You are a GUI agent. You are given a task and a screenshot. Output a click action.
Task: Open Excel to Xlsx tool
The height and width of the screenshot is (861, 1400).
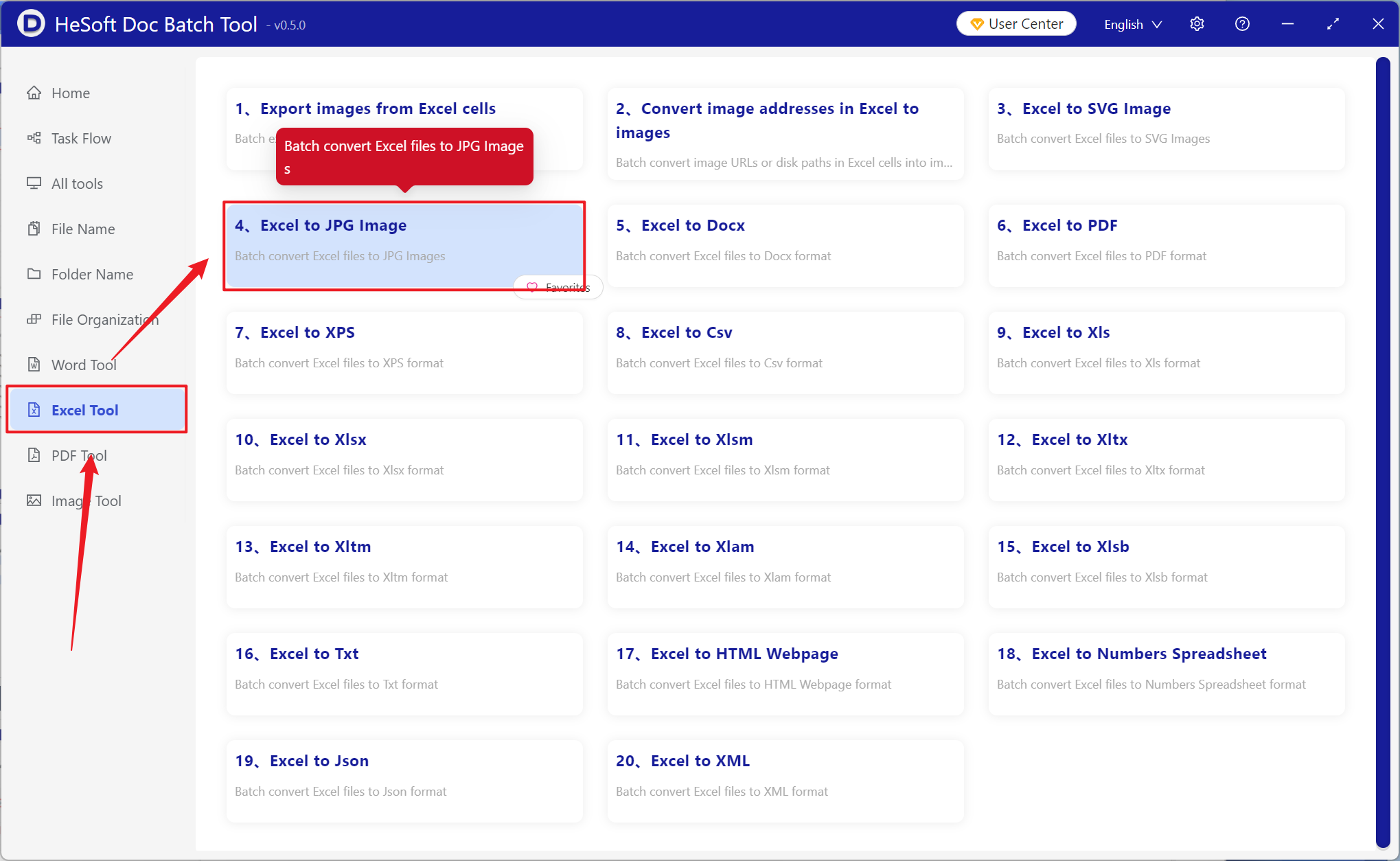click(x=404, y=460)
